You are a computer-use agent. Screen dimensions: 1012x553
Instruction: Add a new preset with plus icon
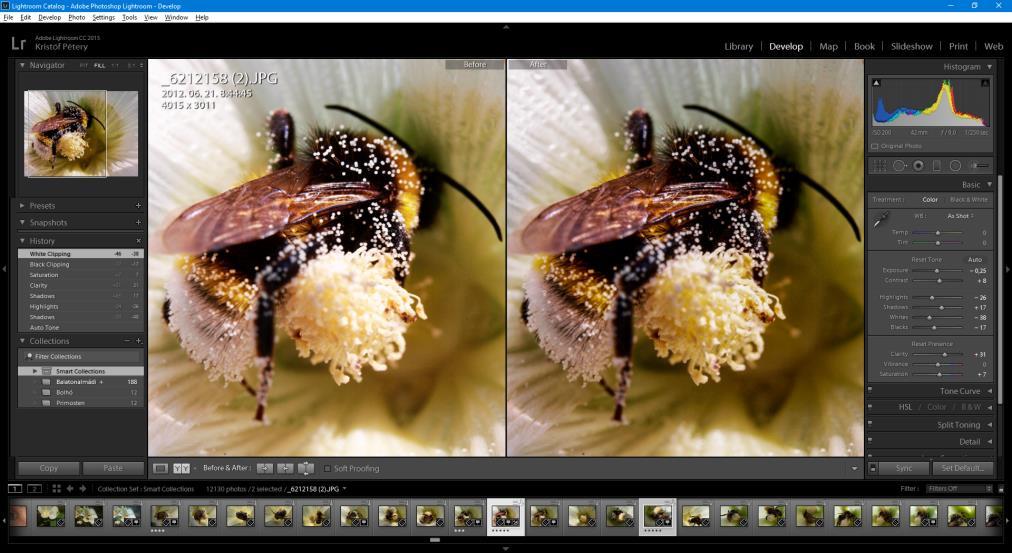[x=138, y=205]
